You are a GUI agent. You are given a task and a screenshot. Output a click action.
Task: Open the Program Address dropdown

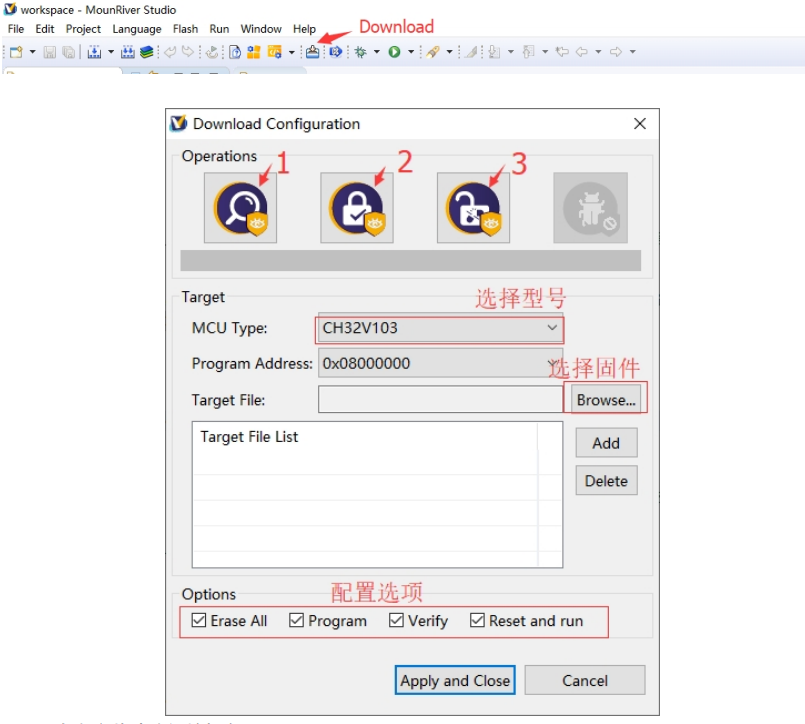(440, 364)
